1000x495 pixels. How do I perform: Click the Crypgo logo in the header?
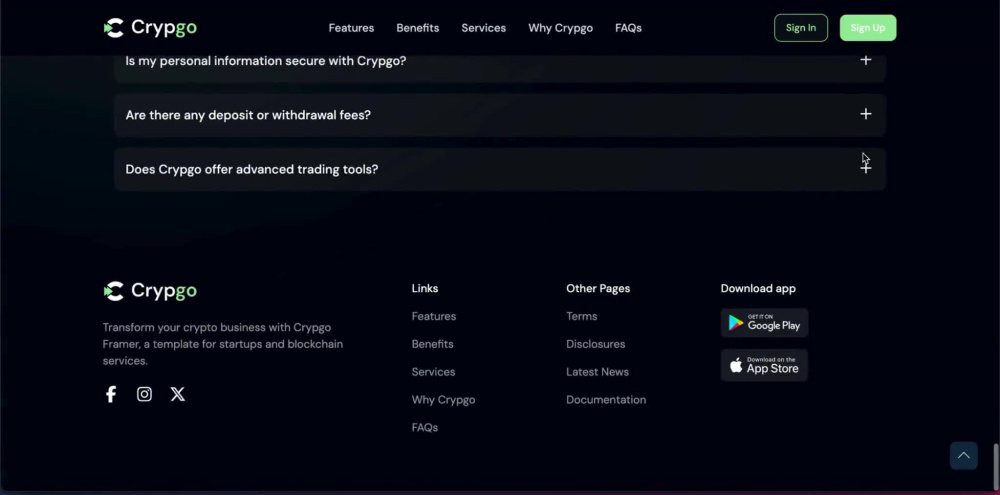[x=151, y=27]
